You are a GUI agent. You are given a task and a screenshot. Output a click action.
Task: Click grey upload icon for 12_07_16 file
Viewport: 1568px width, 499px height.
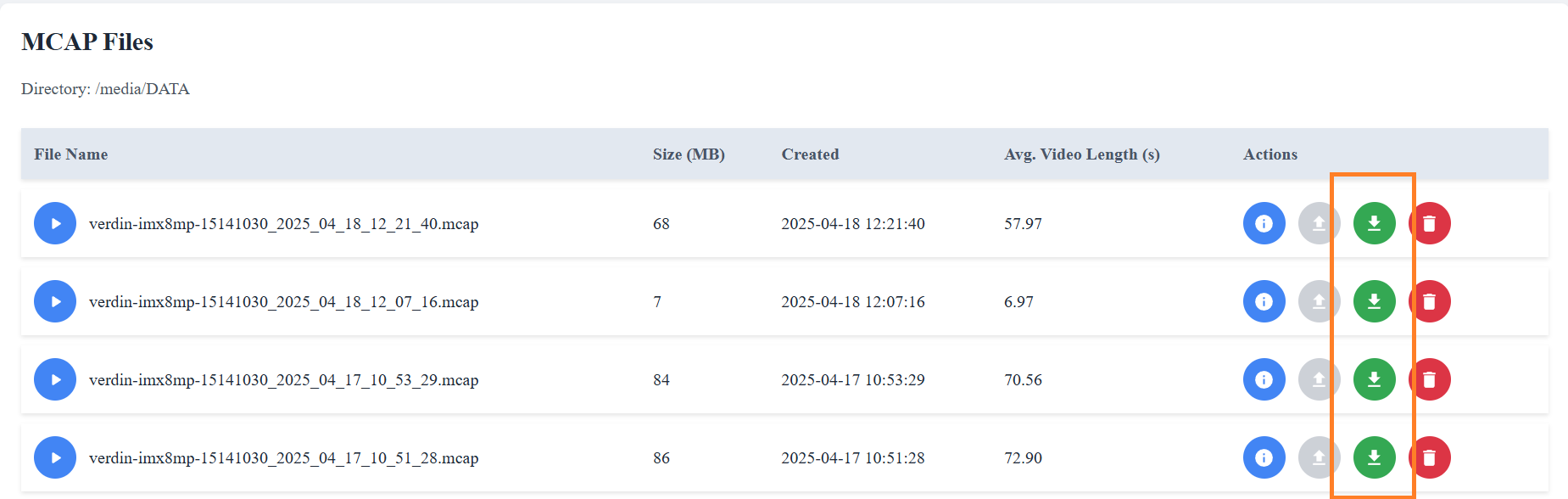pos(1320,301)
